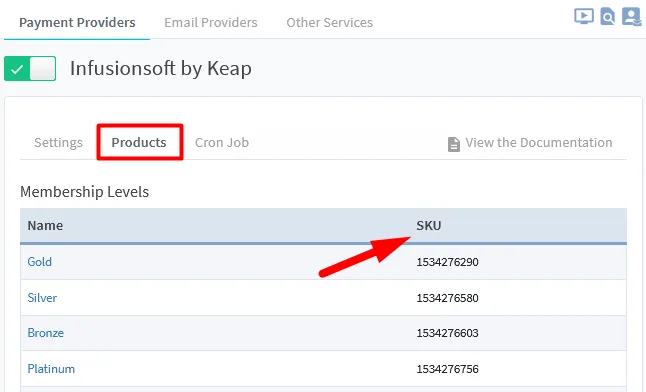Viewport: 646px width, 392px height.
Task: Select SKU value 1534276290
Action: pos(447,262)
